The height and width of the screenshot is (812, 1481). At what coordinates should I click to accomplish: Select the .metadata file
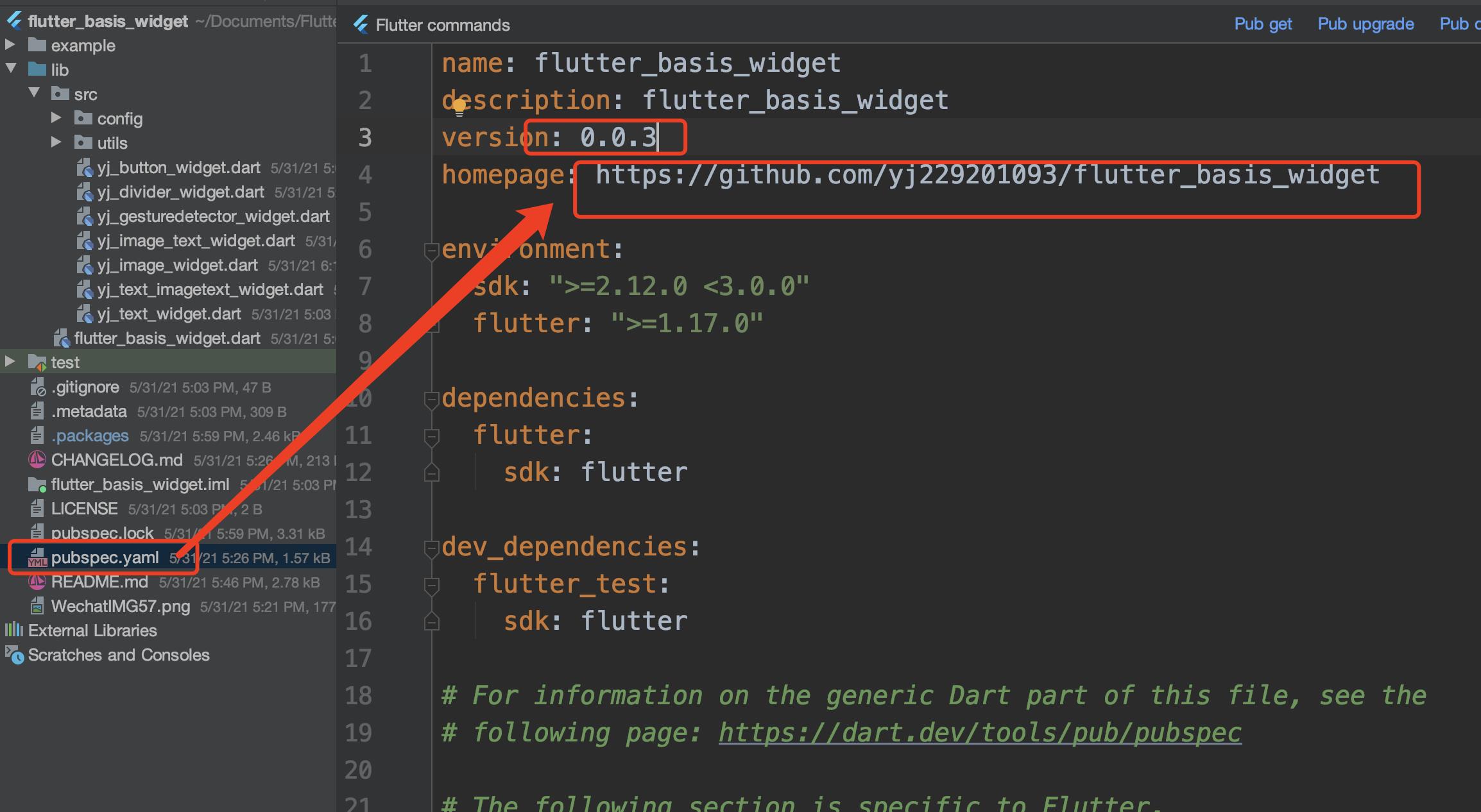[x=89, y=411]
